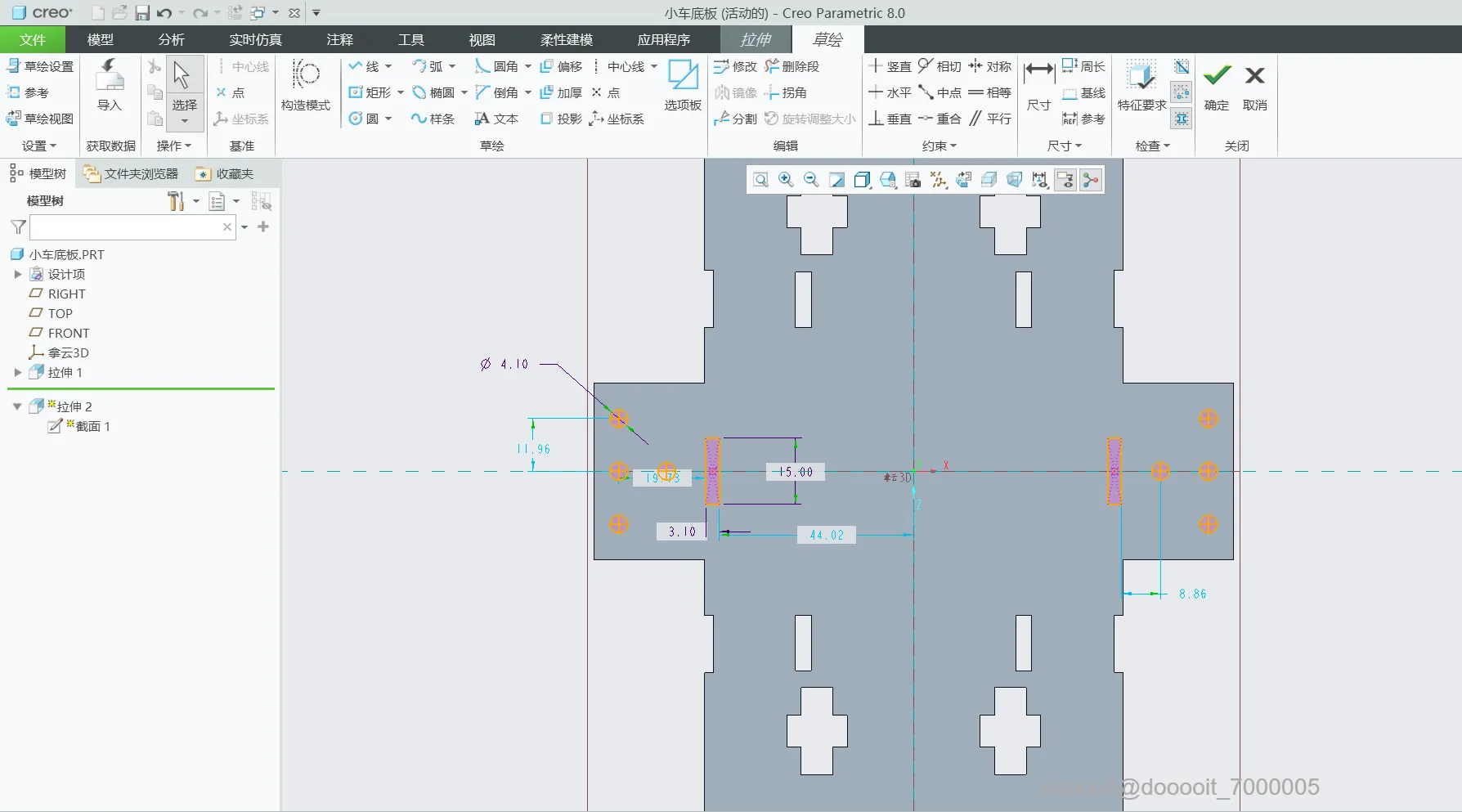This screenshot has width=1462, height=812.
Task: Cancel the sketch with 取消
Action: coord(1255,85)
